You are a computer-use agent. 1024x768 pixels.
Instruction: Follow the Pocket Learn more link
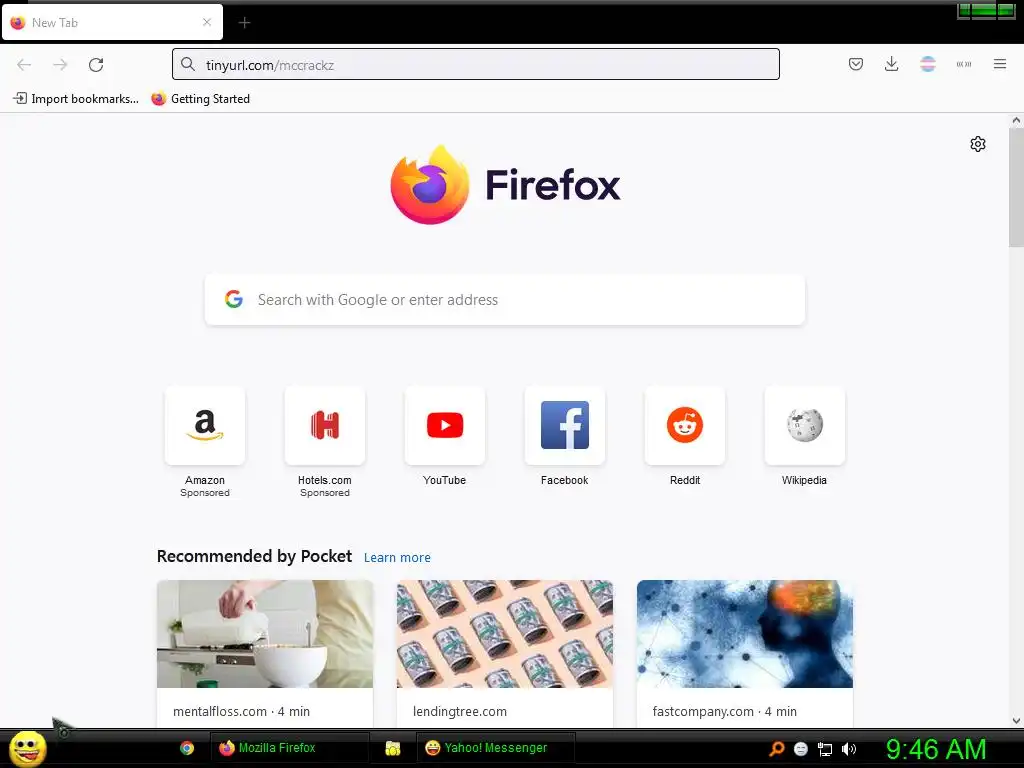coord(397,558)
